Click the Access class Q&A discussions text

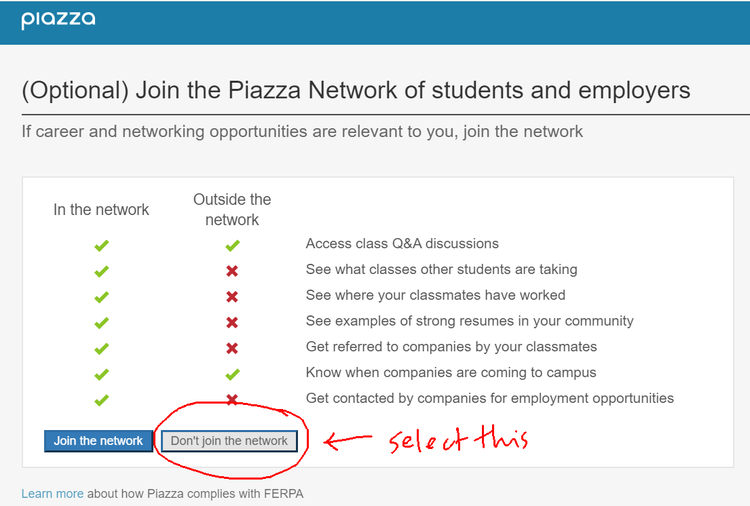point(402,243)
